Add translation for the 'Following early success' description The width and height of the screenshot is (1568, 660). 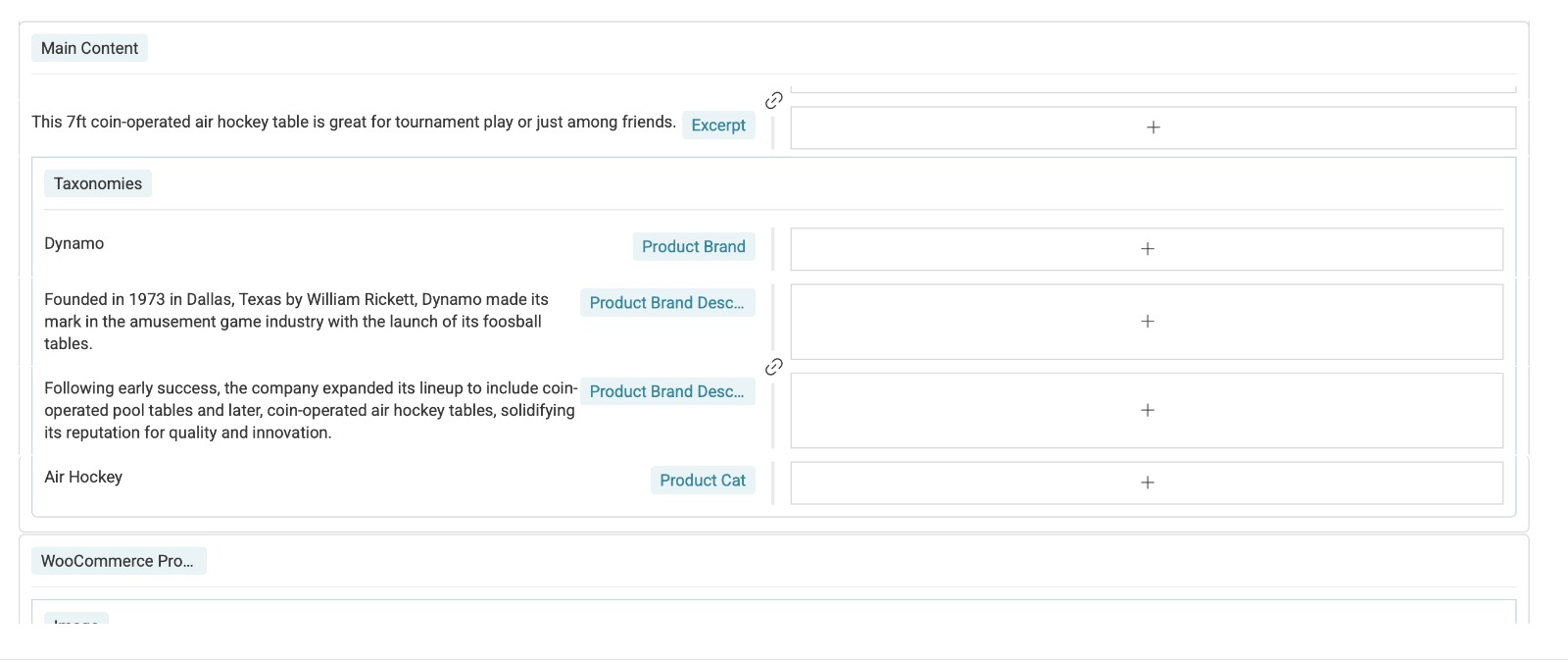click(1147, 410)
